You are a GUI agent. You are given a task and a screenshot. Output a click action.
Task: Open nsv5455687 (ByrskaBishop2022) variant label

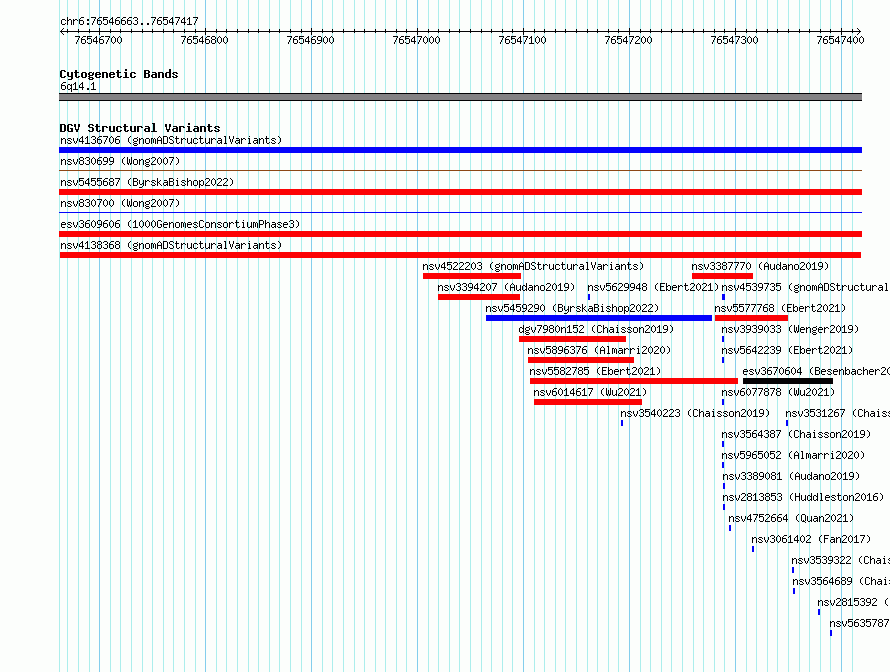tap(147, 182)
